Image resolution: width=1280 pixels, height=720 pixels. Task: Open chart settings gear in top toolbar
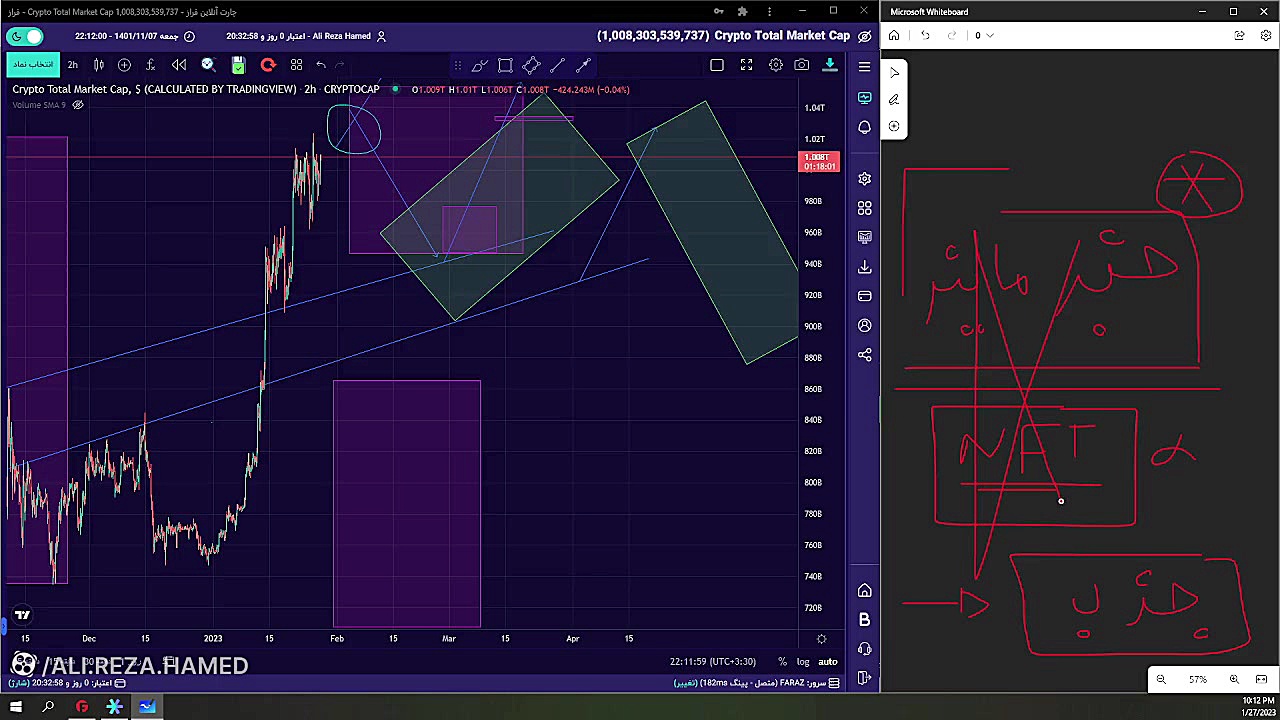(x=775, y=65)
